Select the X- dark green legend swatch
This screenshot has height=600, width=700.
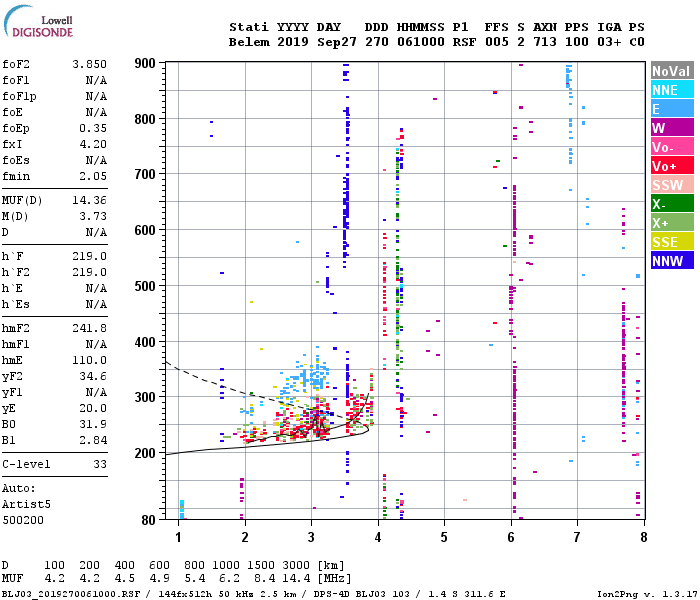pyautogui.click(x=672, y=204)
